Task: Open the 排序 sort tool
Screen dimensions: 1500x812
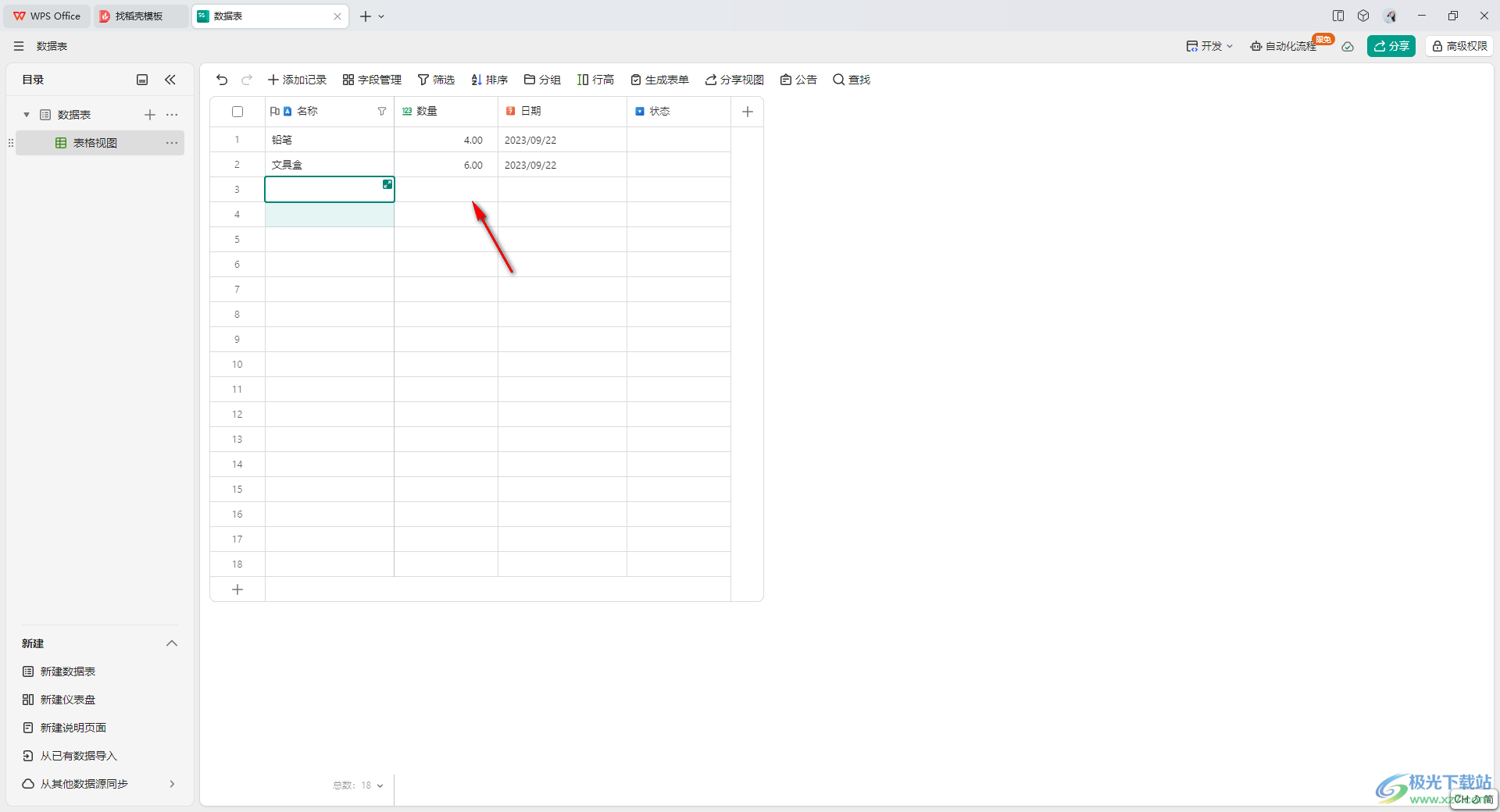Action: [x=489, y=80]
